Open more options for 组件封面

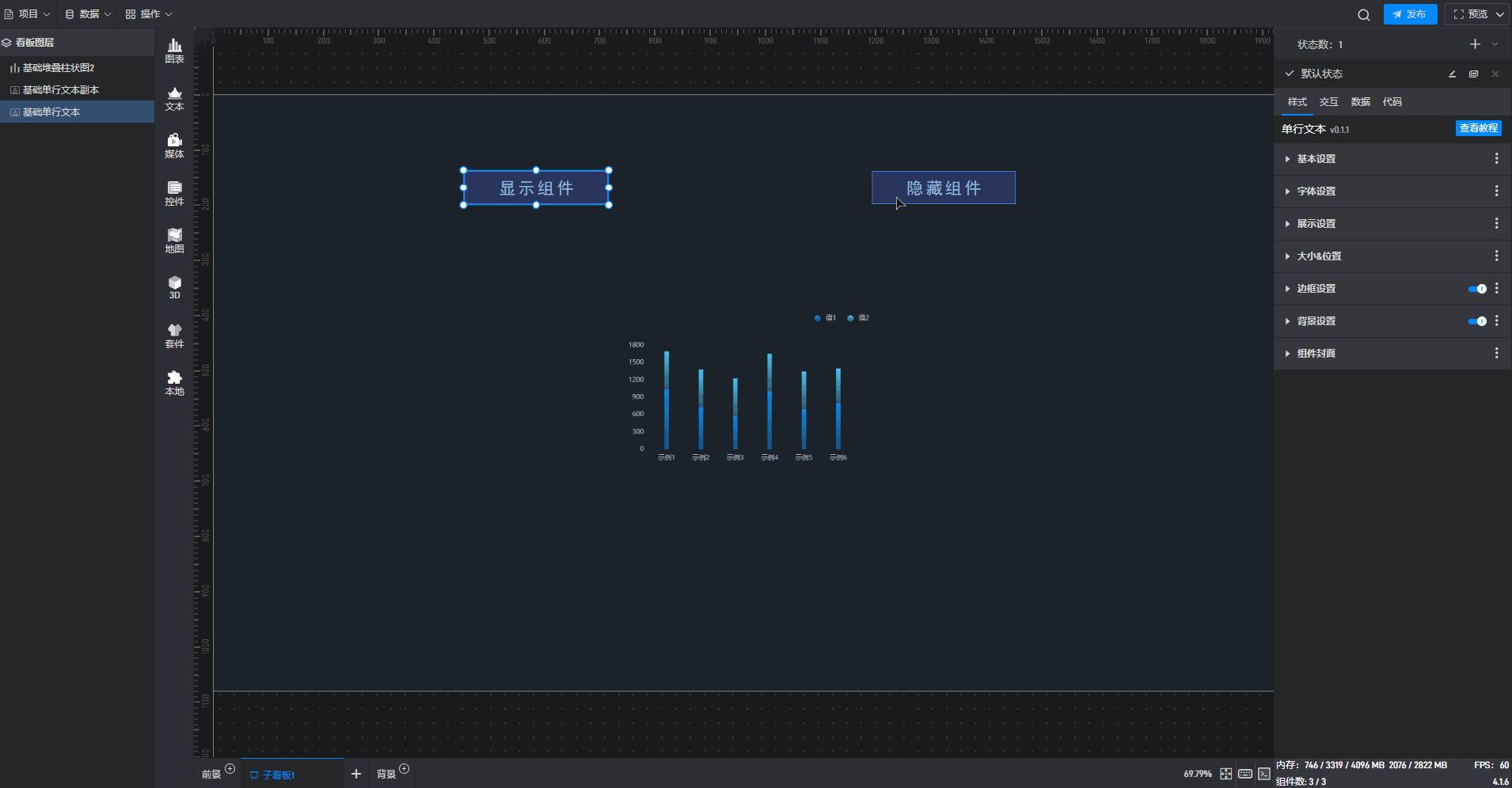tap(1496, 354)
